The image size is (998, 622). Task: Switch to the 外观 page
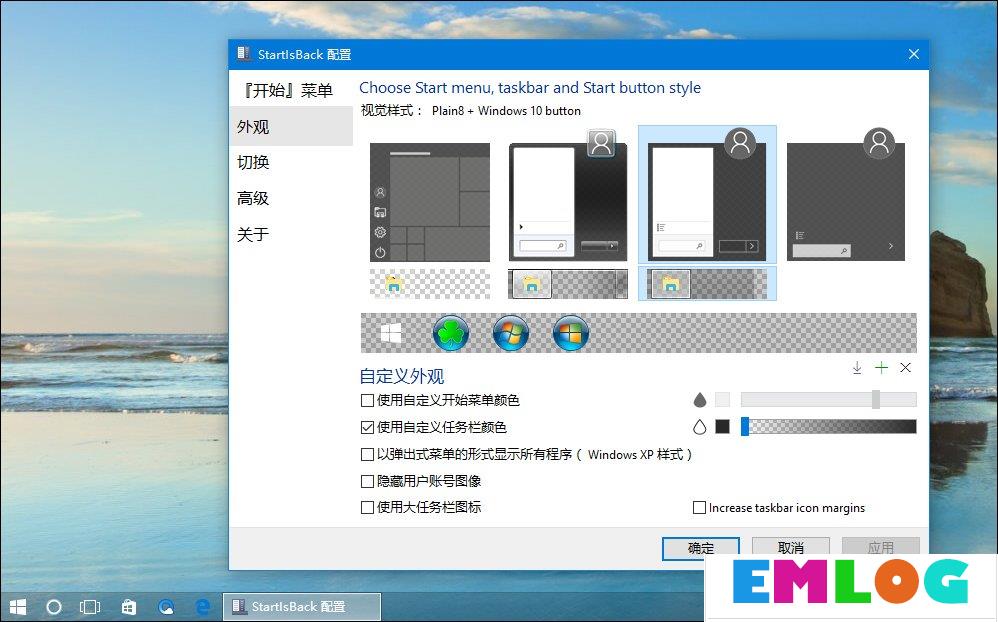tap(290, 127)
